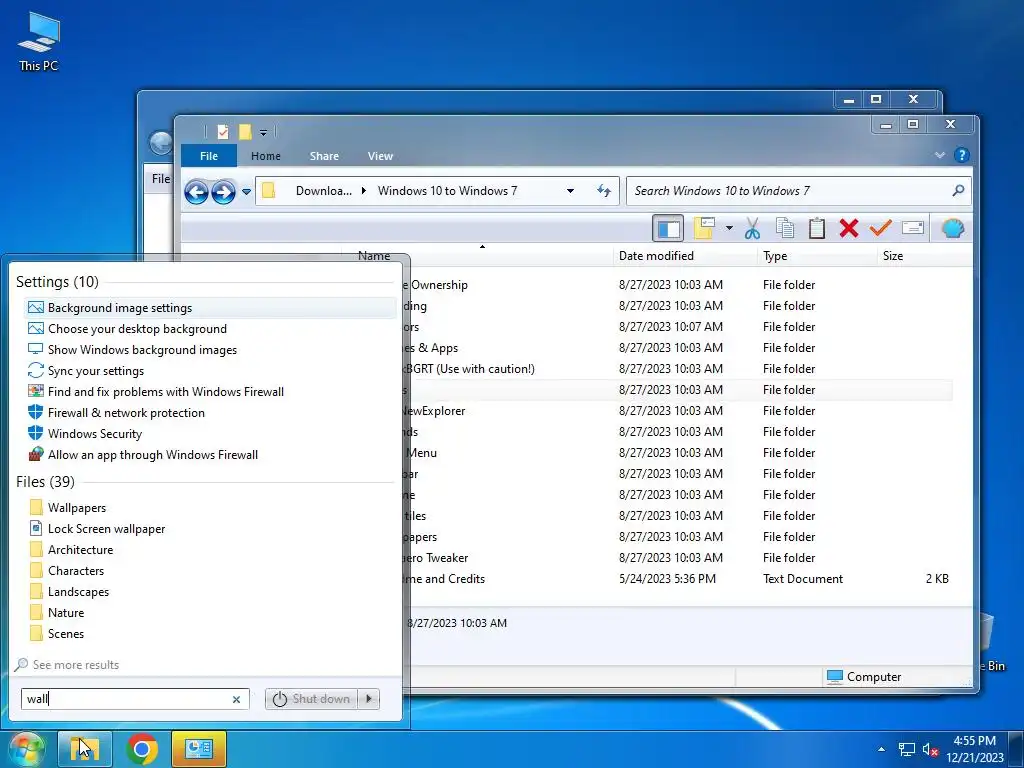Click the Paste clipboard icon
The width and height of the screenshot is (1024, 768).
coord(816,228)
